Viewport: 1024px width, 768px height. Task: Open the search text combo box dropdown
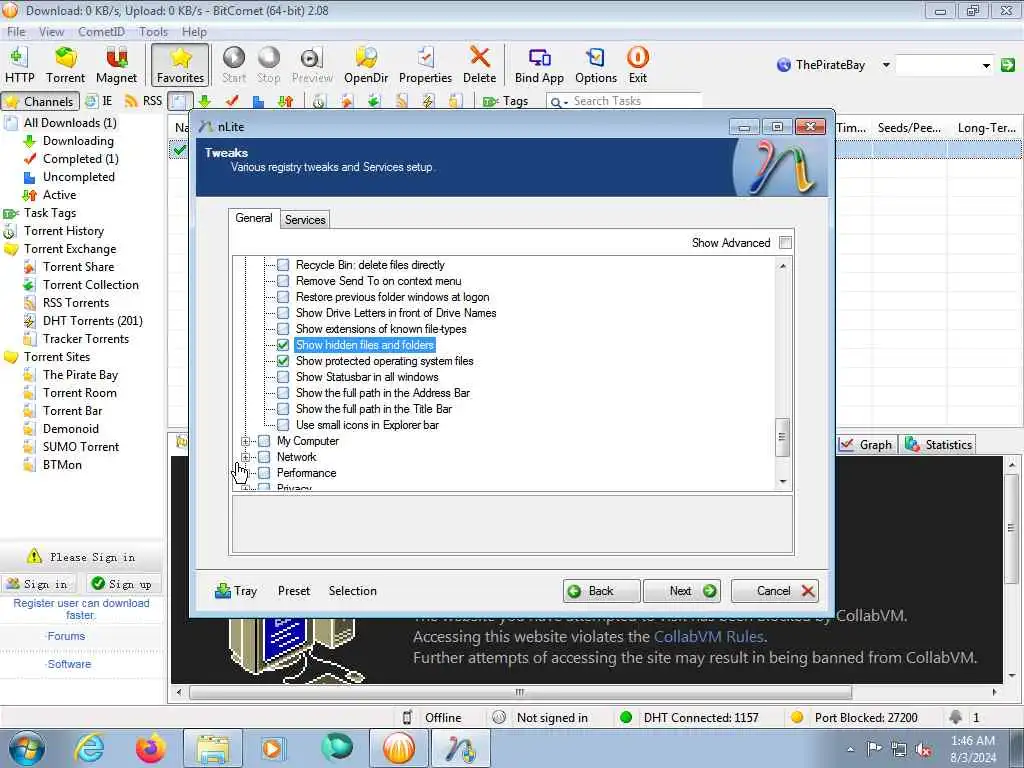click(985, 65)
